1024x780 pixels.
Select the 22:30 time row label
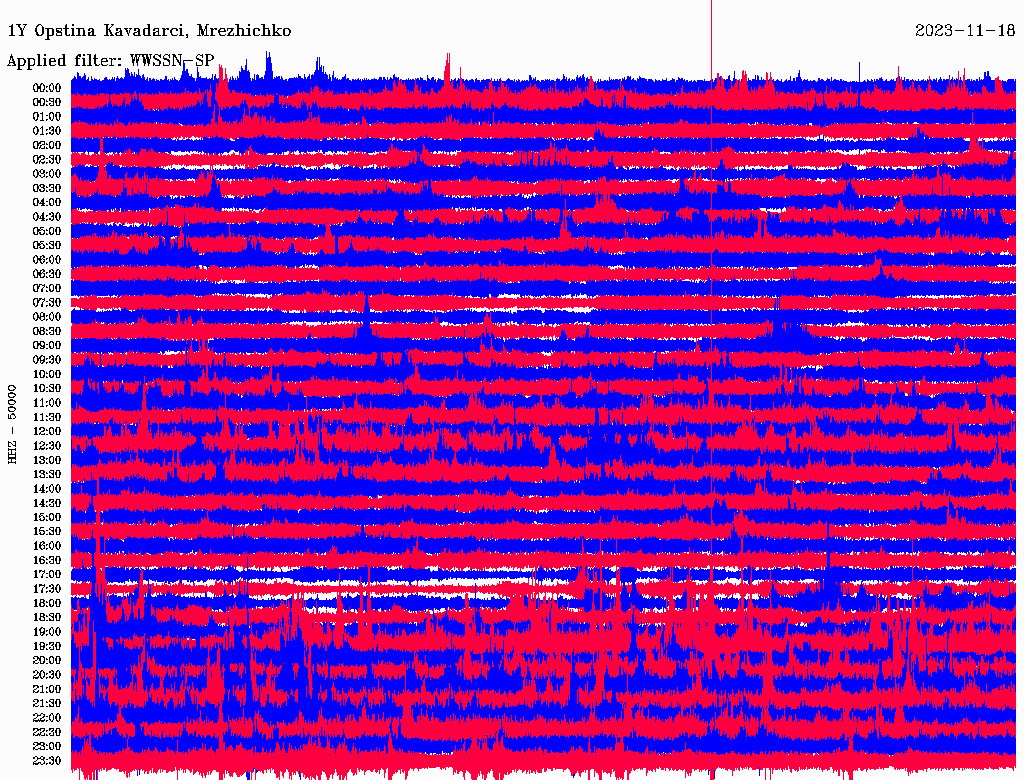point(47,733)
